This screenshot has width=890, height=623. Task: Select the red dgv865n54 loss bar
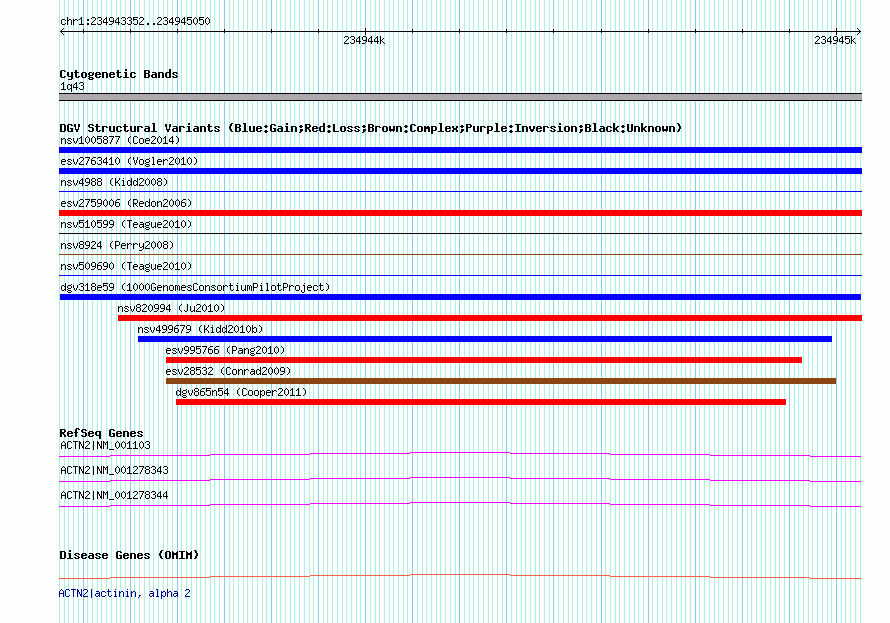point(481,402)
